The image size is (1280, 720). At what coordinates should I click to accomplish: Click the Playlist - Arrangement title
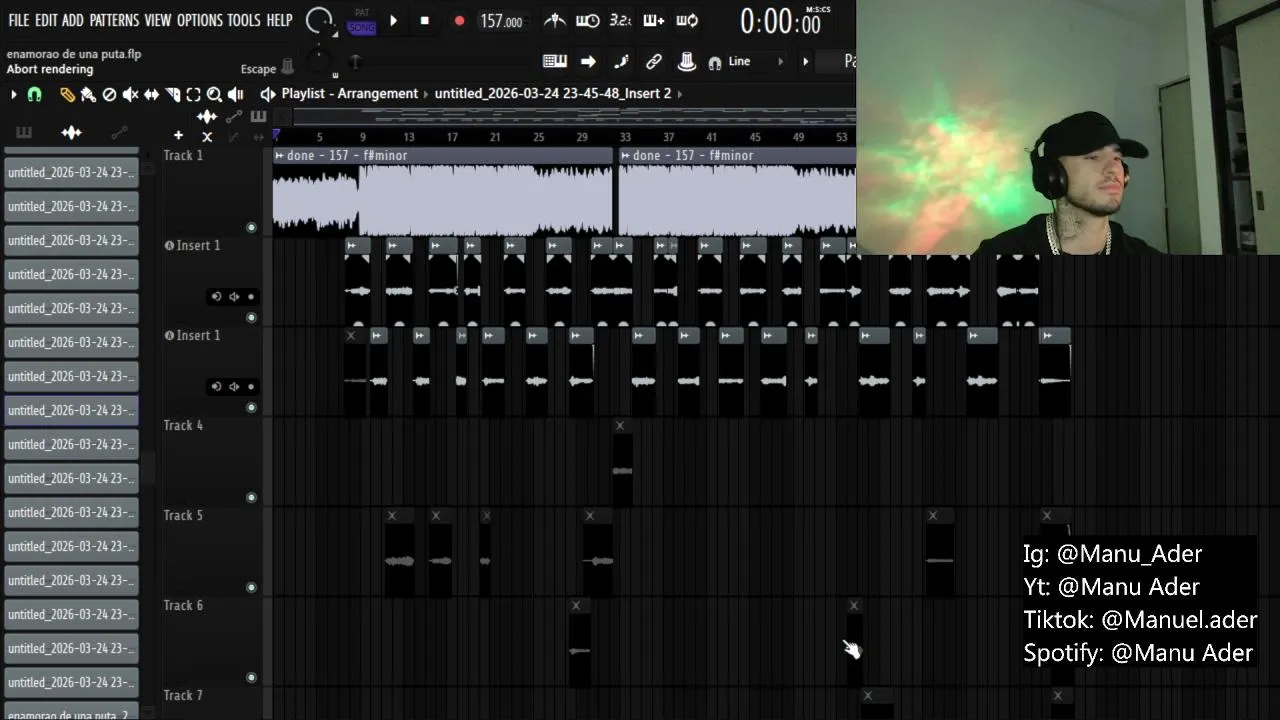pyautogui.click(x=349, y=93)
